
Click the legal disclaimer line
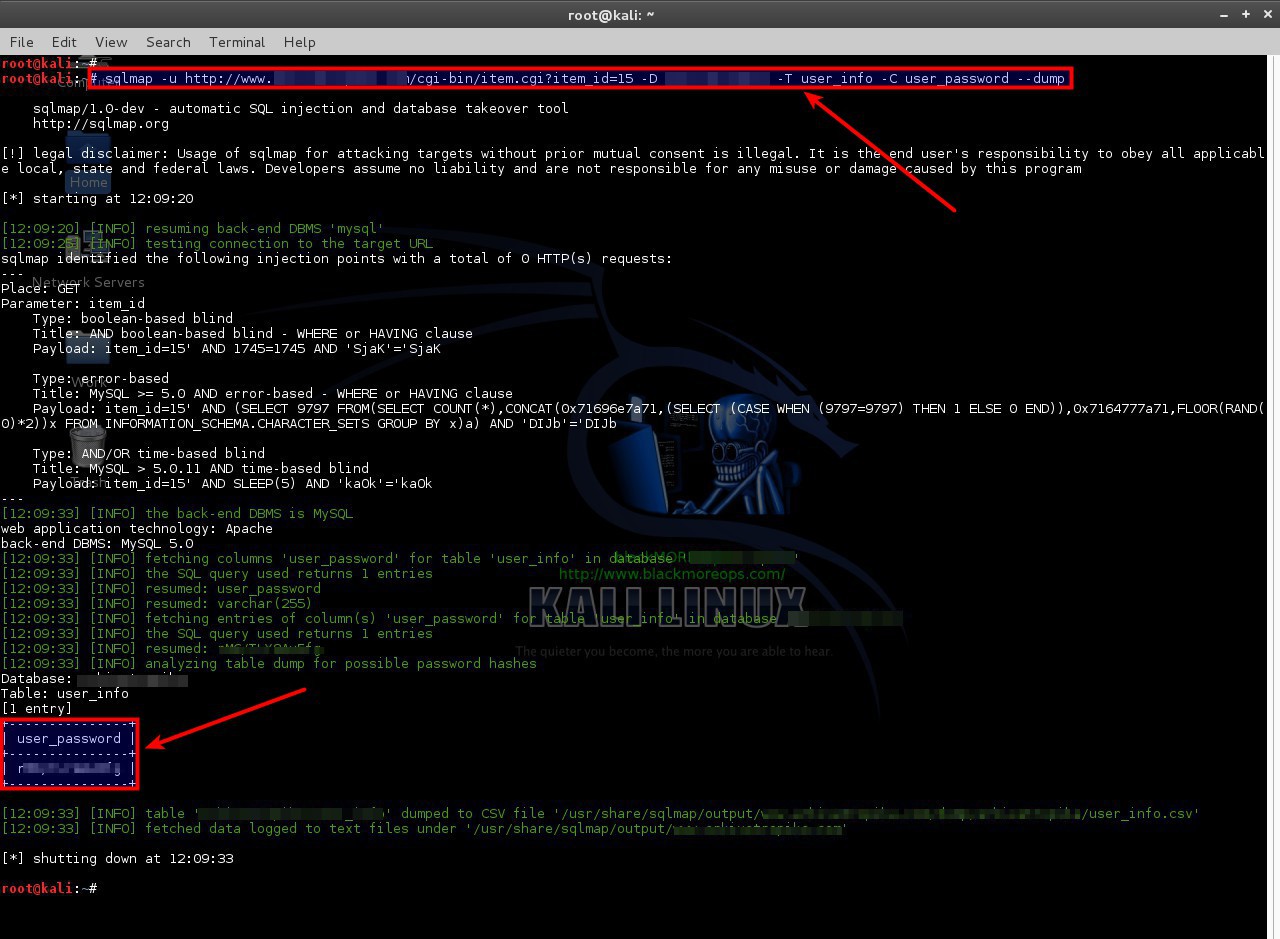(x=633, y=161)
